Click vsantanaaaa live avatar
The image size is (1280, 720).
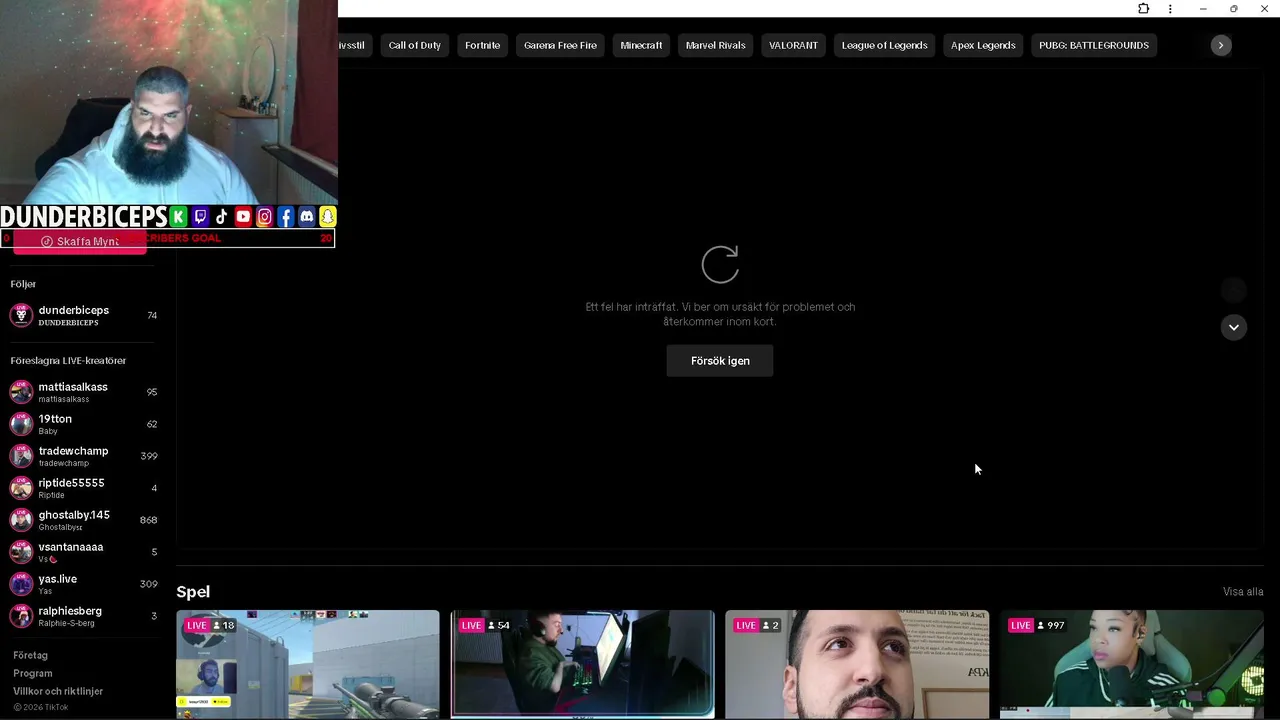pos(21,552)
